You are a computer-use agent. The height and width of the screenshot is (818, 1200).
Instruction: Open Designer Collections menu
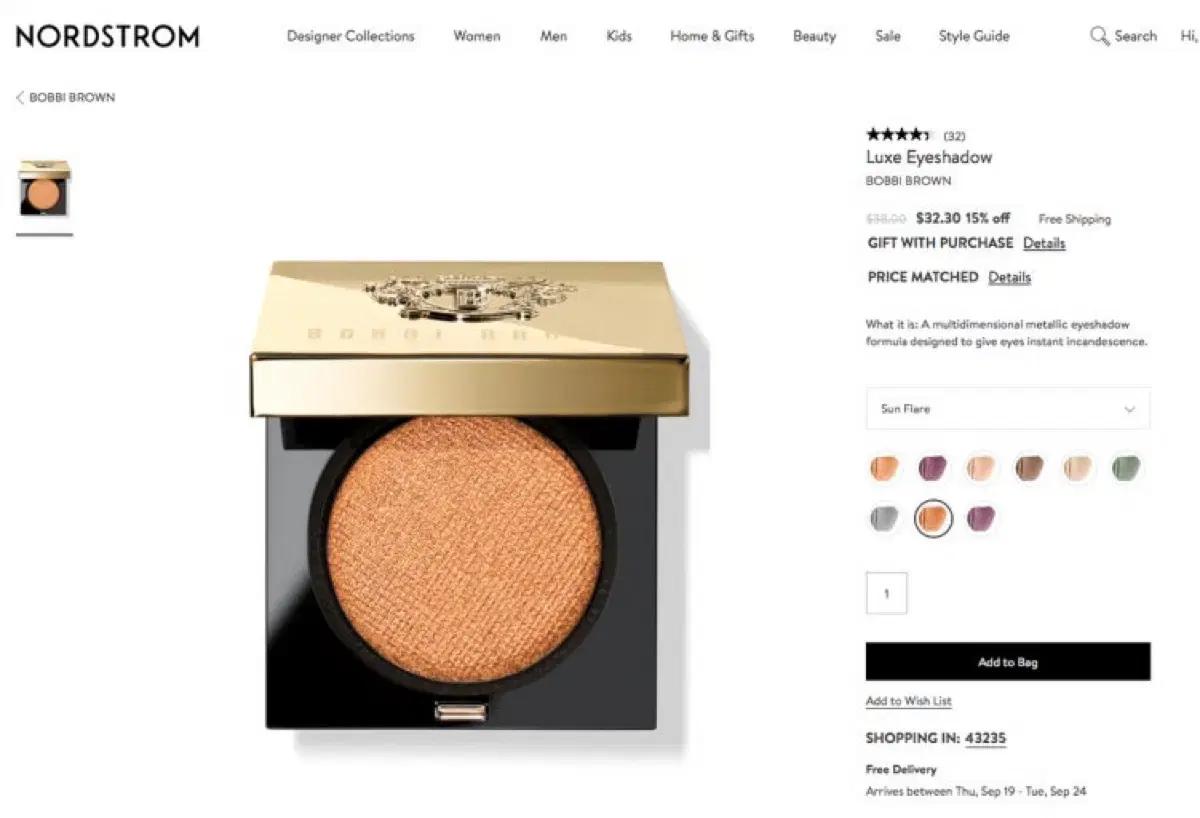tap(351, 36)
